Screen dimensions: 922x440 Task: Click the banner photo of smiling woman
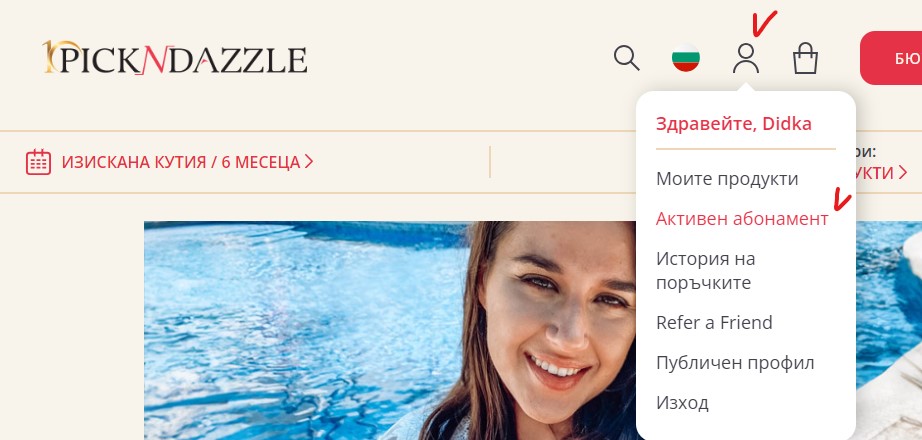[390, 331]
